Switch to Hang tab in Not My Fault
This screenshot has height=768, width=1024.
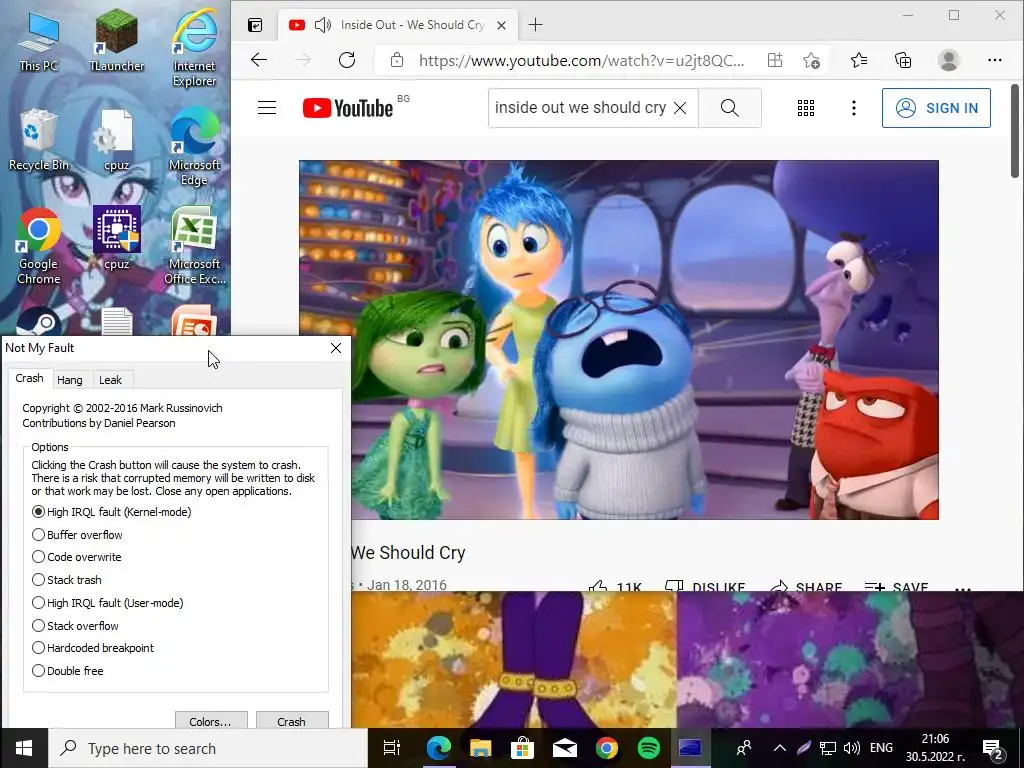(70, 380)
